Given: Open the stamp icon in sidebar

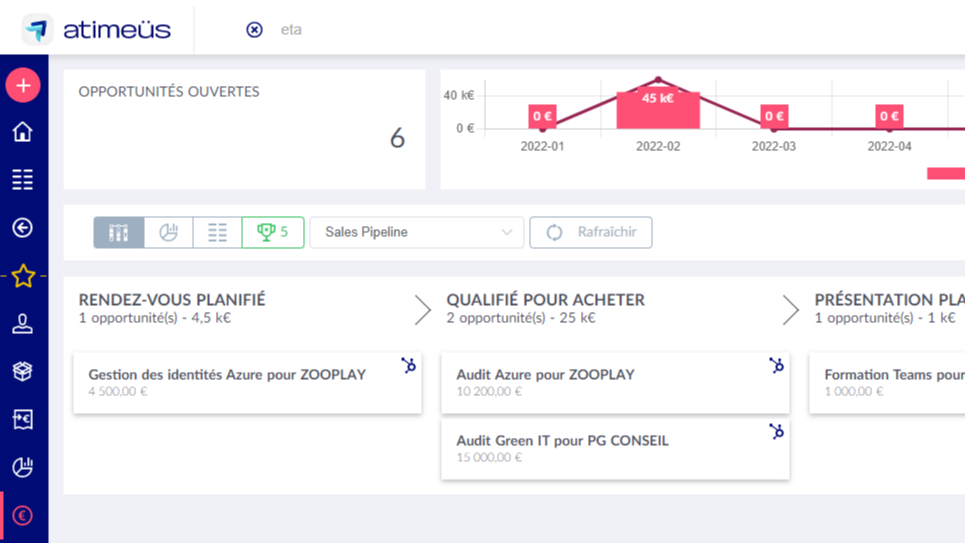Looking at the screenshot, I should pyautogui.click(x=23, y=323).
